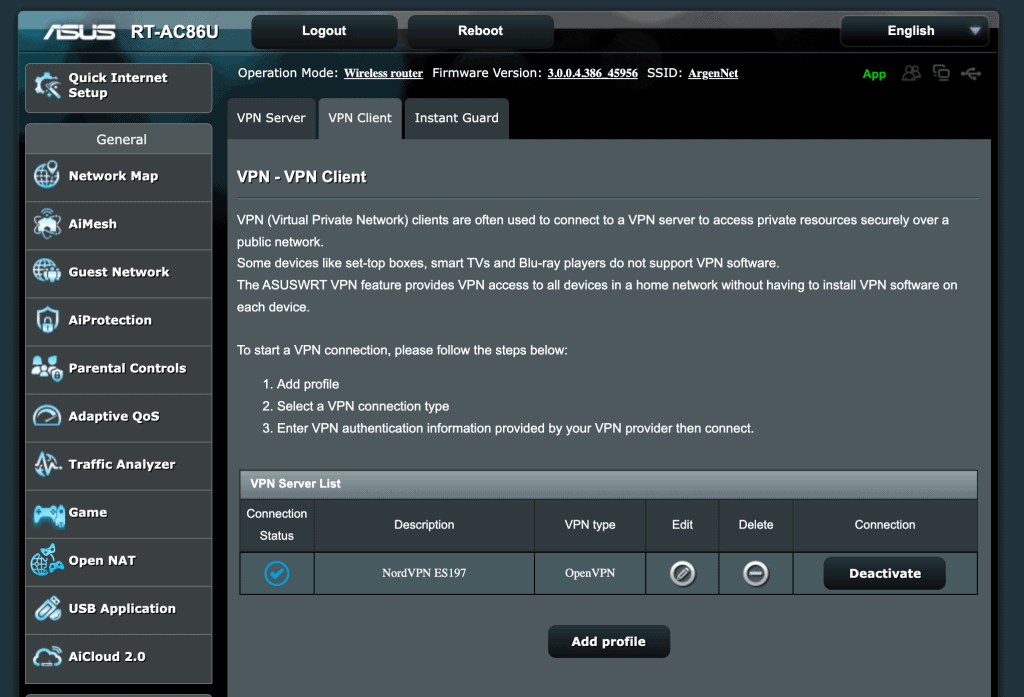Click the AiProtection shield icon
This screenshot has width=1024, height=697.
click(47, 319)
